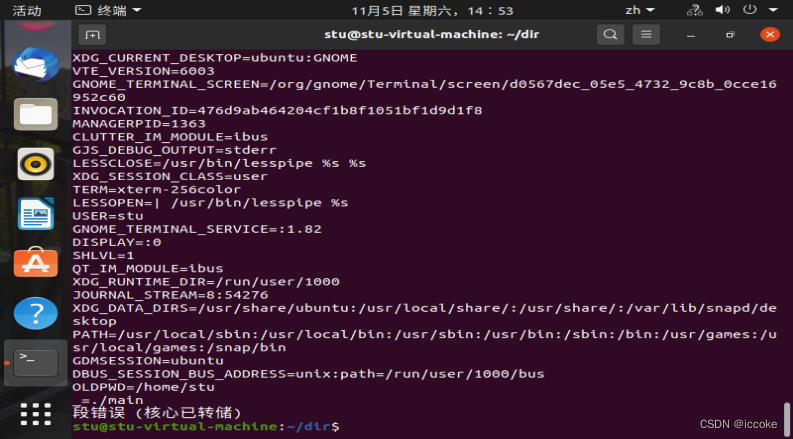Click the network status icon
Viewport: 793px width, 439px height.
pos(695,10)
